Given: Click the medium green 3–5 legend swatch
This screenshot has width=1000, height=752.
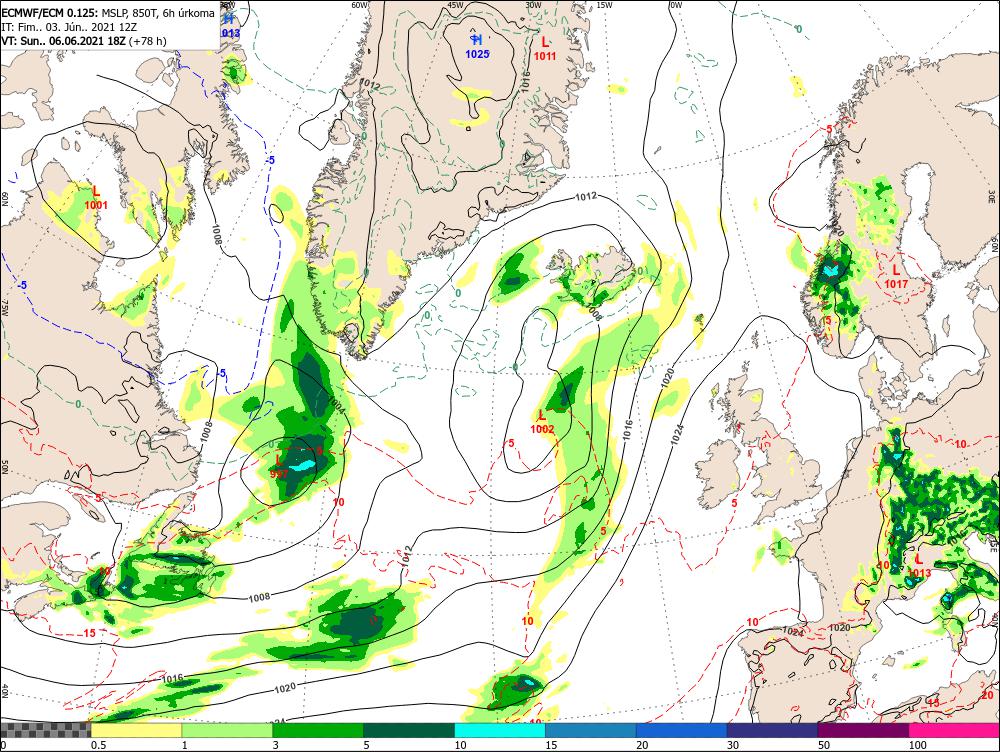Looking at the screenshot, I should [318, 730].
